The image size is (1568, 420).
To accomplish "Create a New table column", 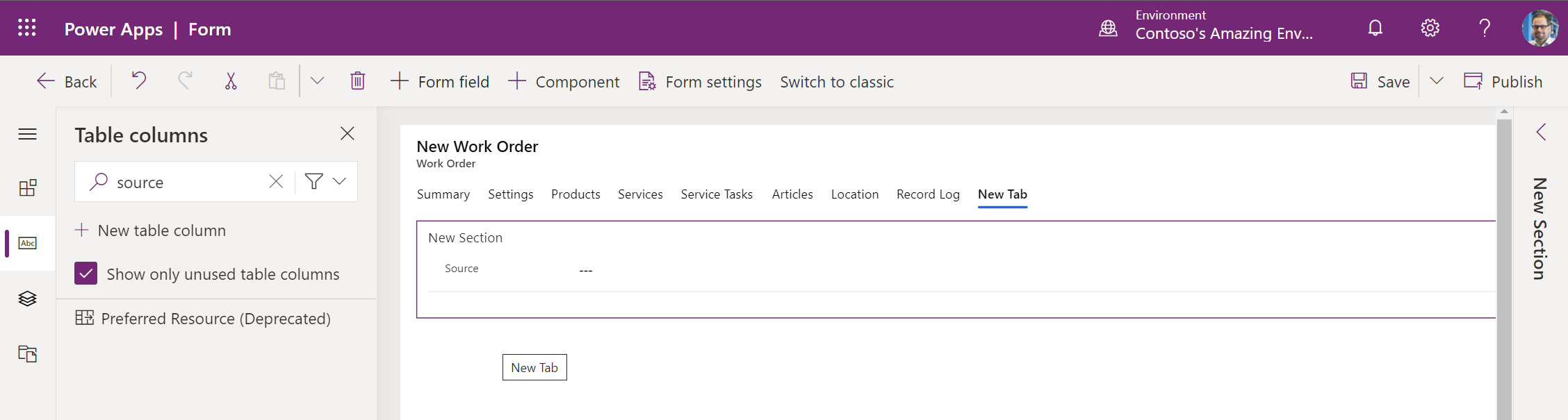I will coord(150,230).
